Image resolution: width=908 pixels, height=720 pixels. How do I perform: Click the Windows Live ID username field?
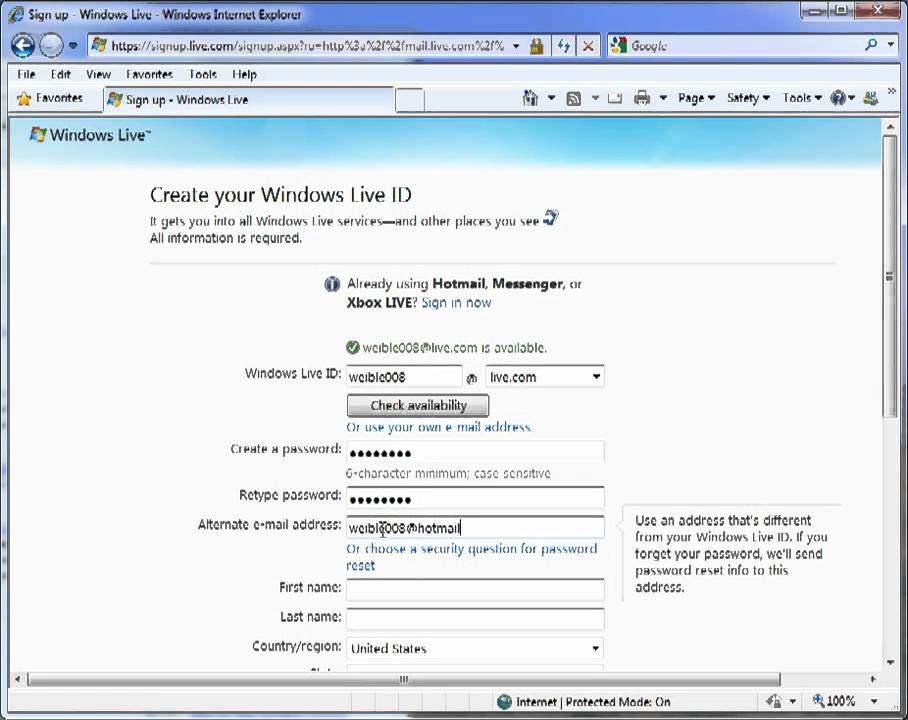click(x=404, y=377)
